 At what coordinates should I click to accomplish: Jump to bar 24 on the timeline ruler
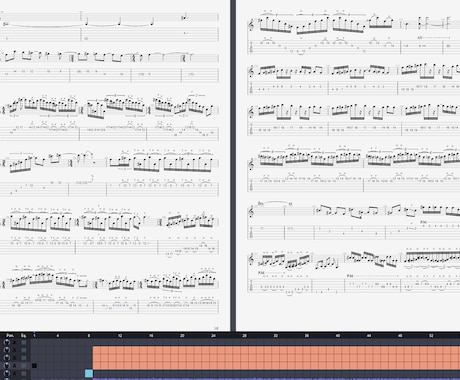click(213, 336)
